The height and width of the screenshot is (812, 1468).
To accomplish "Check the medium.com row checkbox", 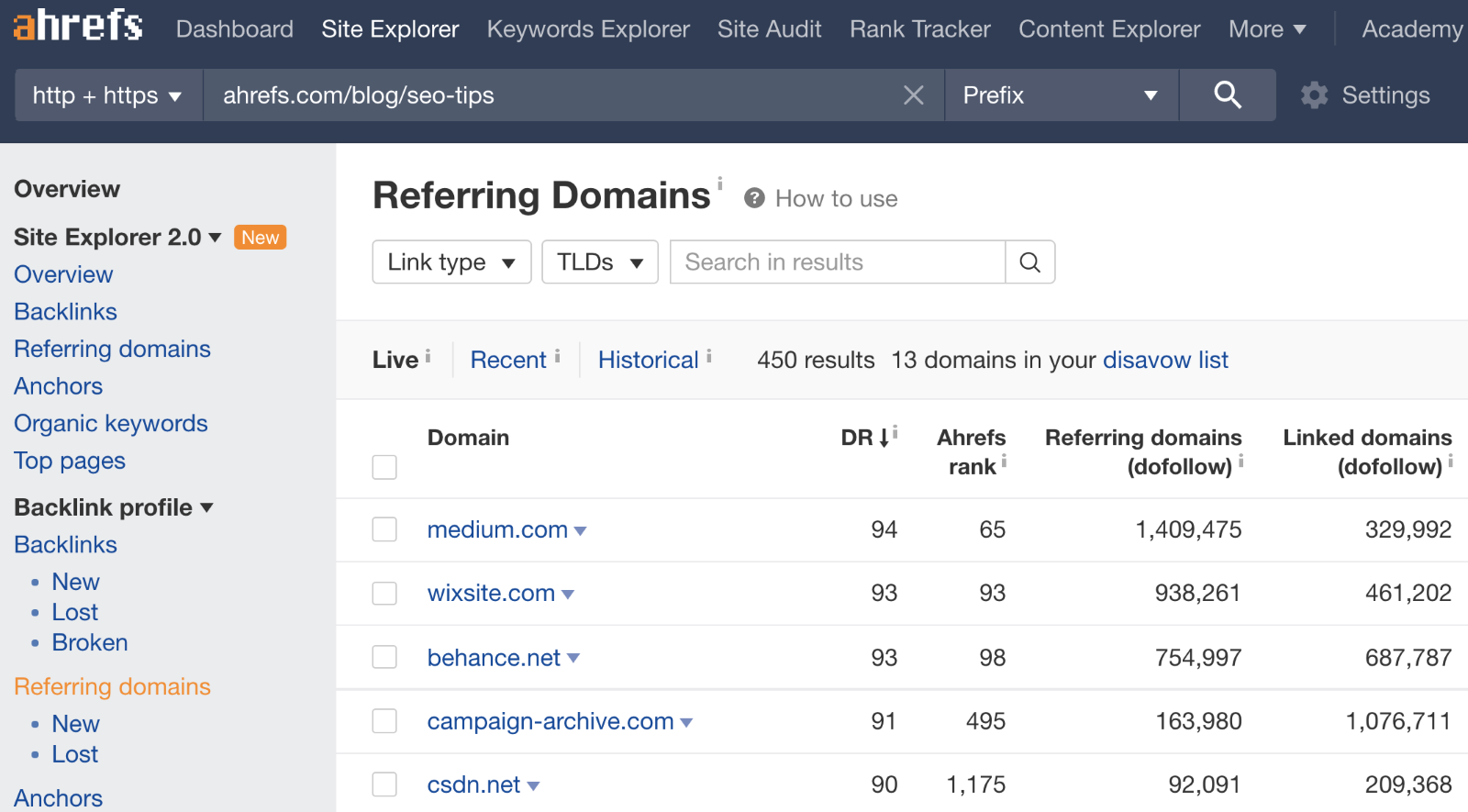I will tap(384, 529).
